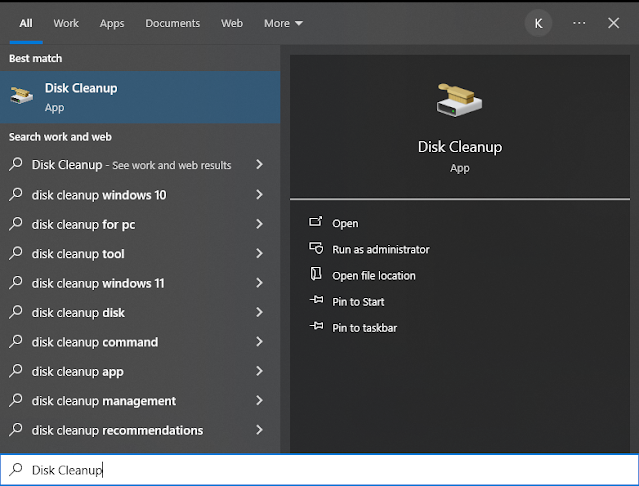Click the search box containing Disk Cleanup
639x486 pixels.
(320, 470)
